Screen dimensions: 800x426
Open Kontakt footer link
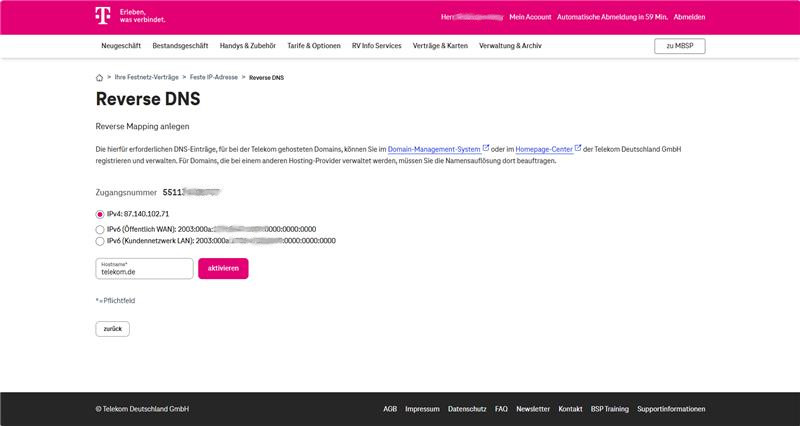click(570, 409)
